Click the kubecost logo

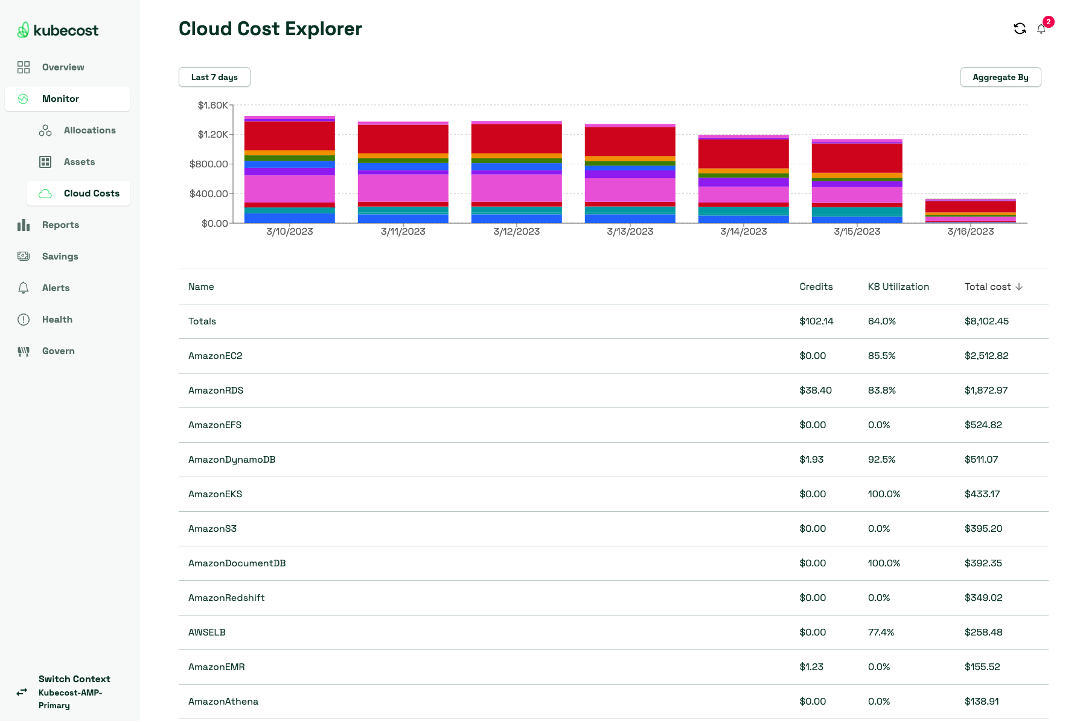pyautogui.click(x=55, y=31)
